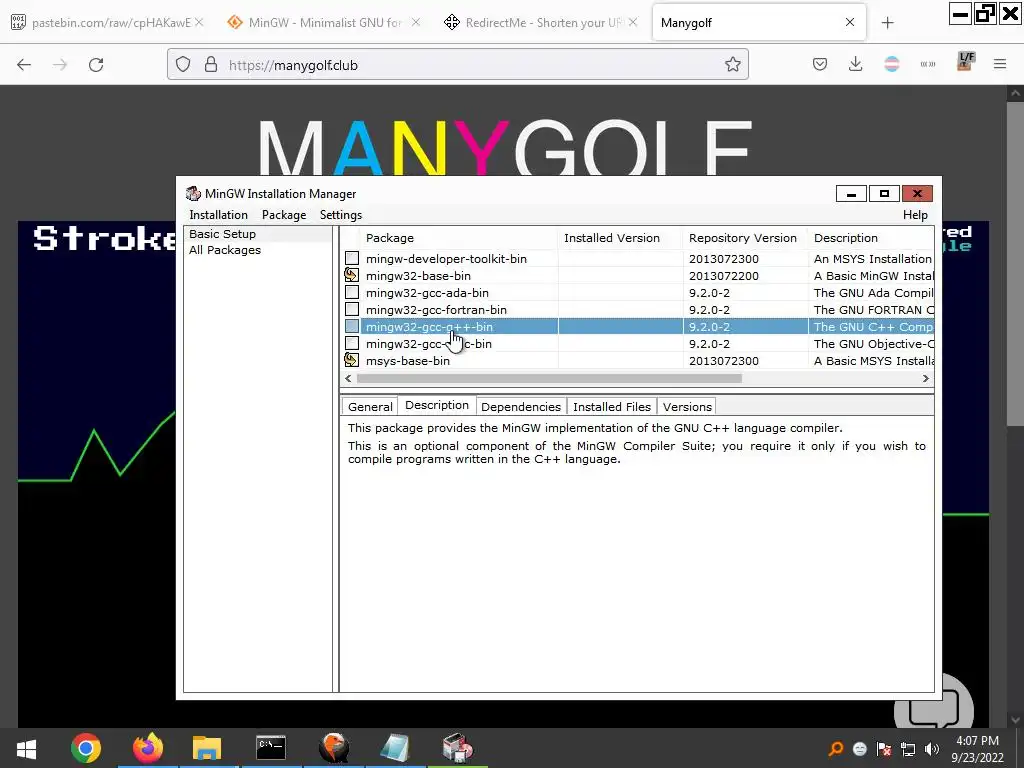Close the MinGW browser tab
Screen dimensions: 1024x768
415,22
